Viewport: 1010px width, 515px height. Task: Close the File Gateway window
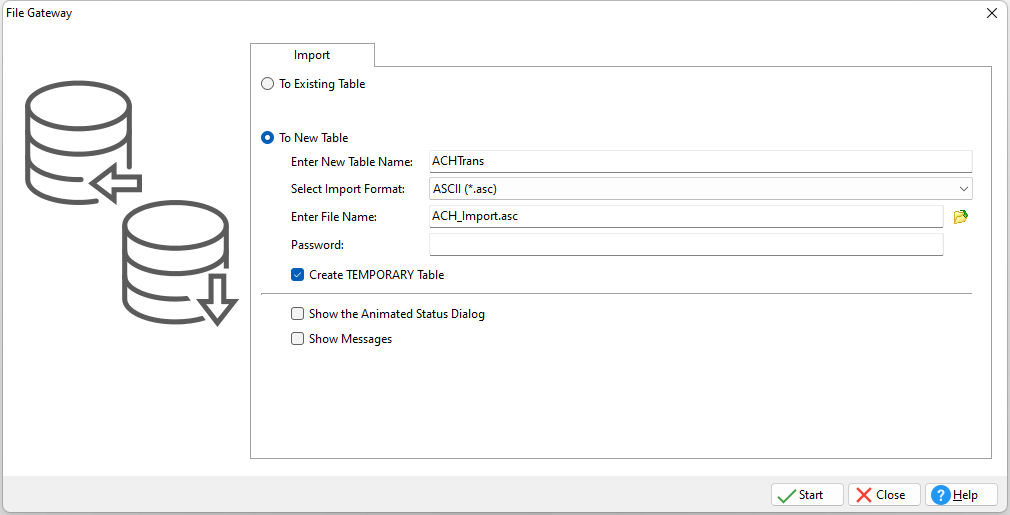(x=992, y=13)
